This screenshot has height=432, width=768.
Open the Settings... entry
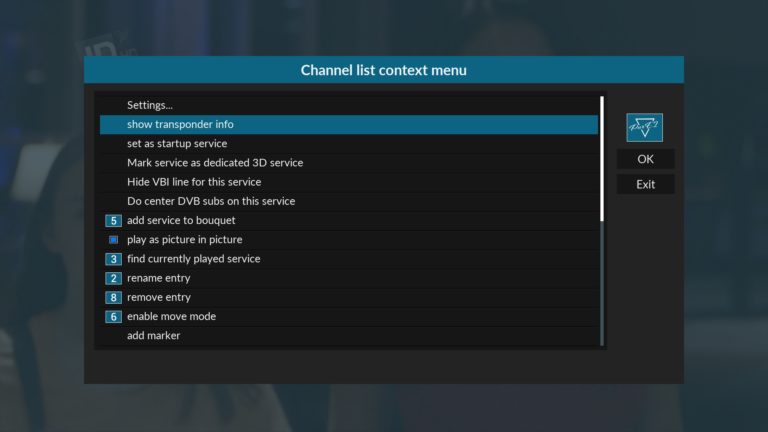click(349, 105)
